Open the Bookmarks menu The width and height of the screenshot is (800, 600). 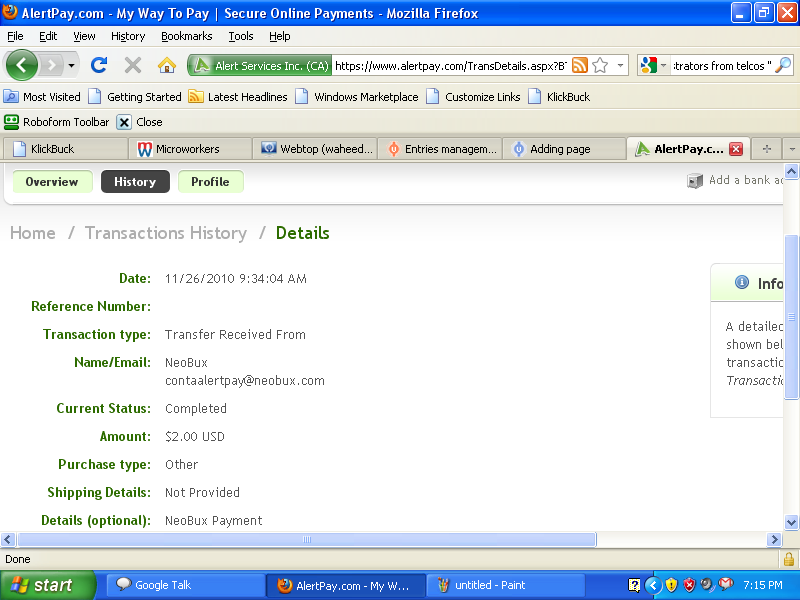coord(187,36)
